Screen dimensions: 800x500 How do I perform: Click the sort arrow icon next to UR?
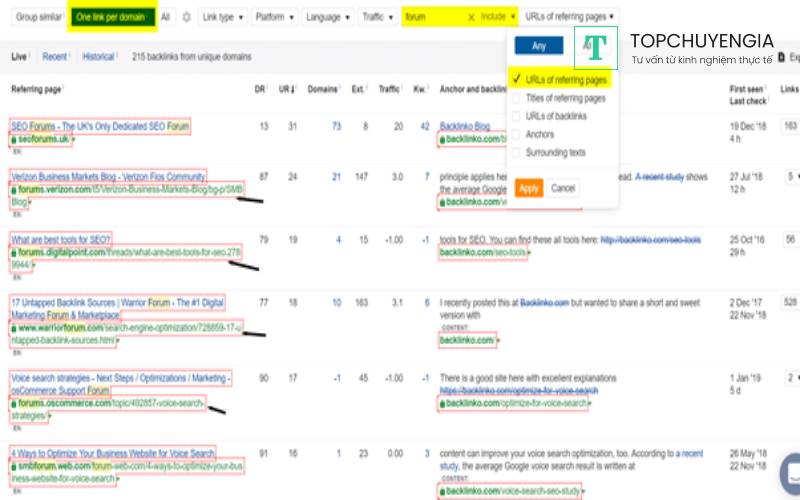[x=291, y=90]
